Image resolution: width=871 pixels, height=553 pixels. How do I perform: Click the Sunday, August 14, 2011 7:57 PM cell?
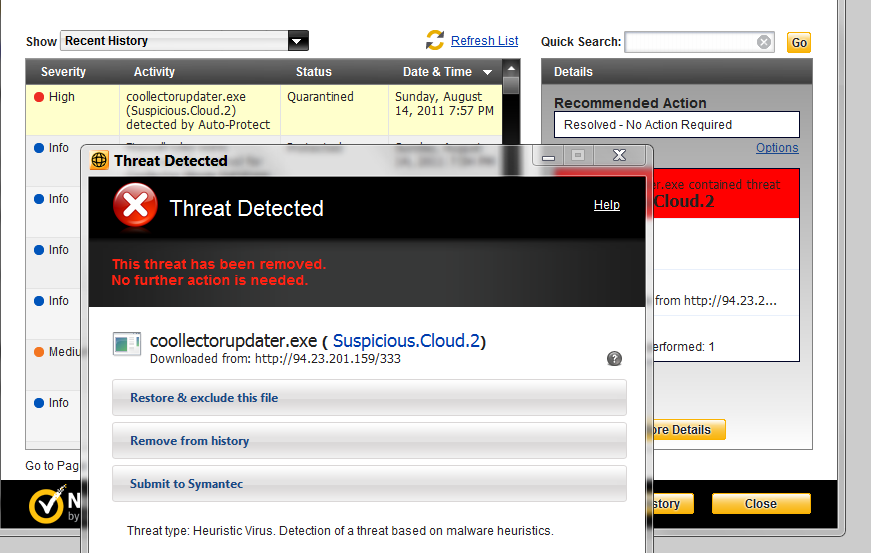(x=445, y=110)
